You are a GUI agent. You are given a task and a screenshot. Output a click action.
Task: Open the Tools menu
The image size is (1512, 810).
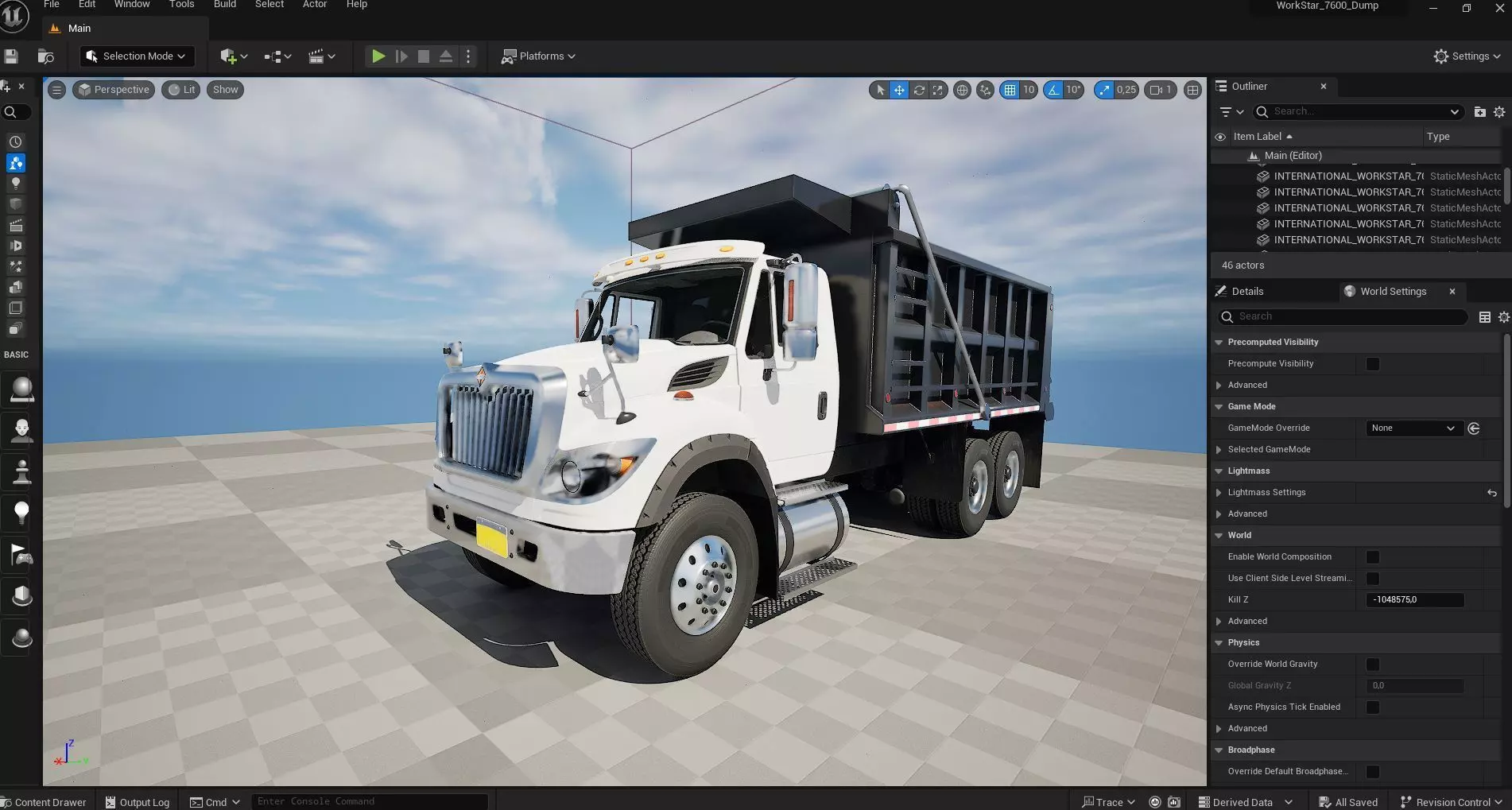[x=181, y=5]
